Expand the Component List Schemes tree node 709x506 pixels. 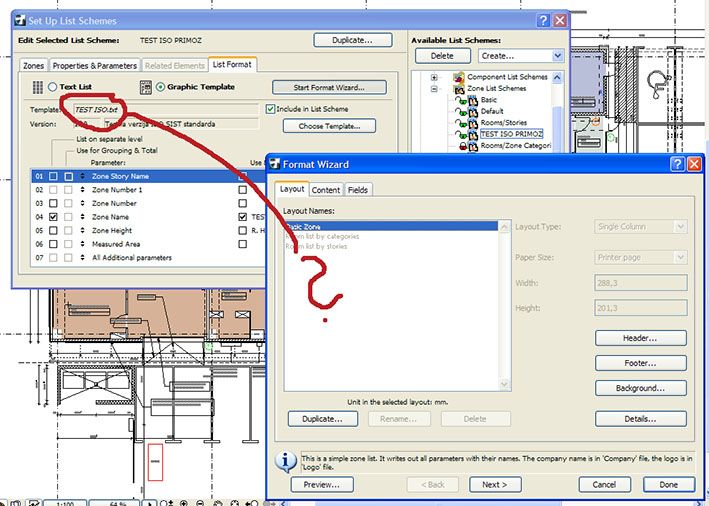click(434, 77)
